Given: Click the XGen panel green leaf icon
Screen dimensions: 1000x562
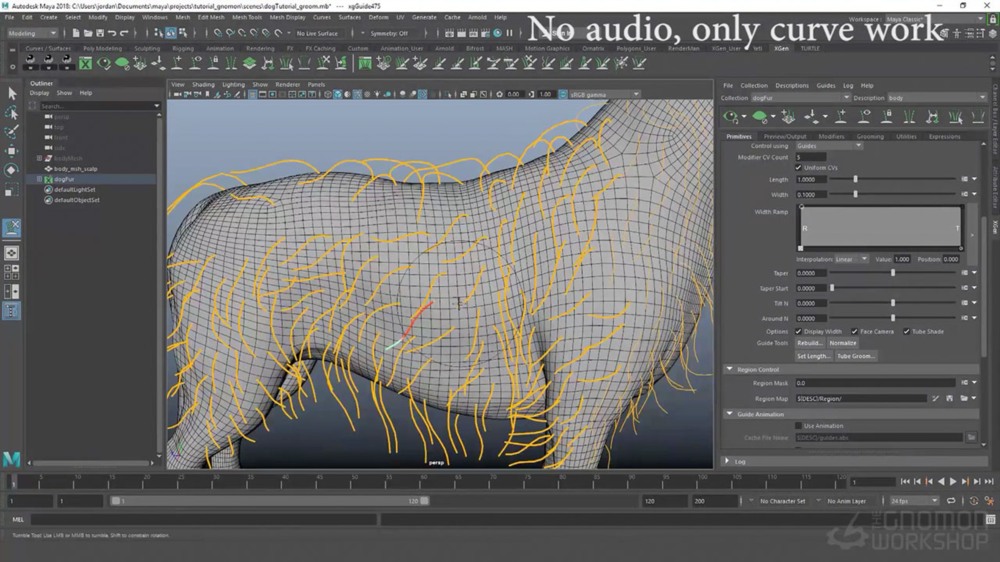Looking at the screenshot, I should tap(760, 116).
